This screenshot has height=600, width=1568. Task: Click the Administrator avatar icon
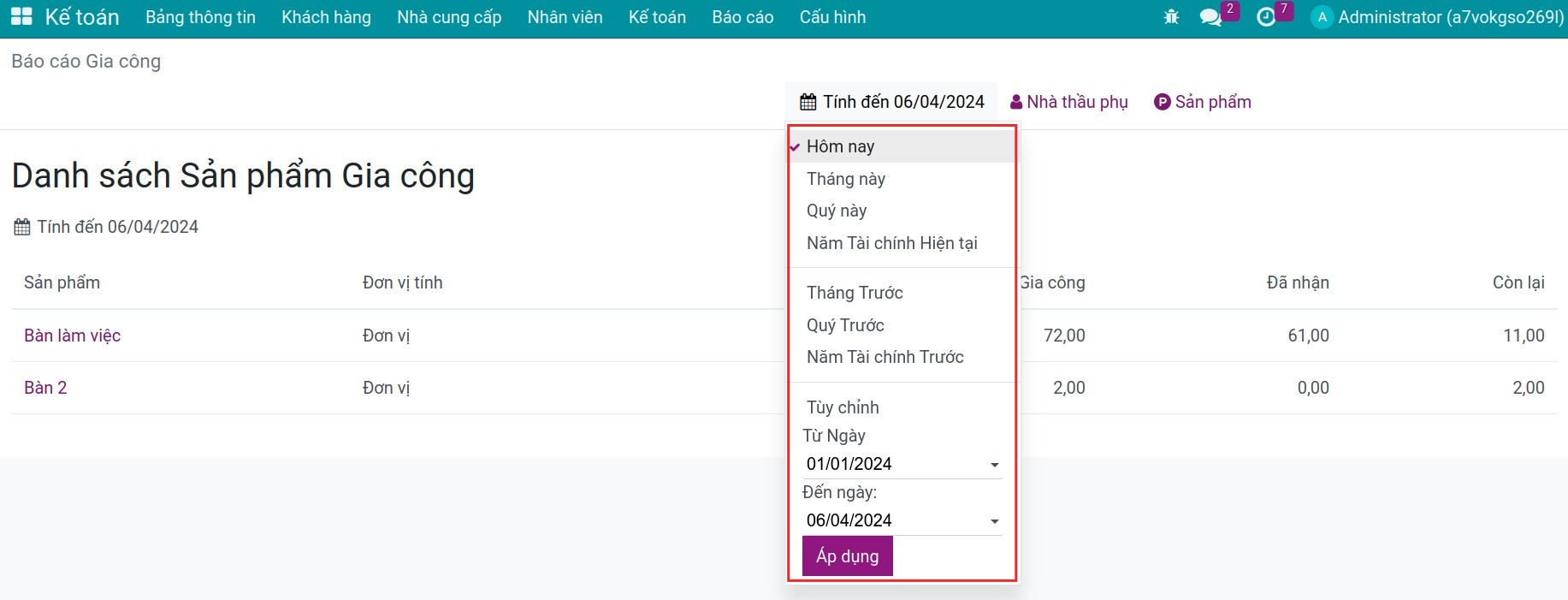click(1322, 17)
